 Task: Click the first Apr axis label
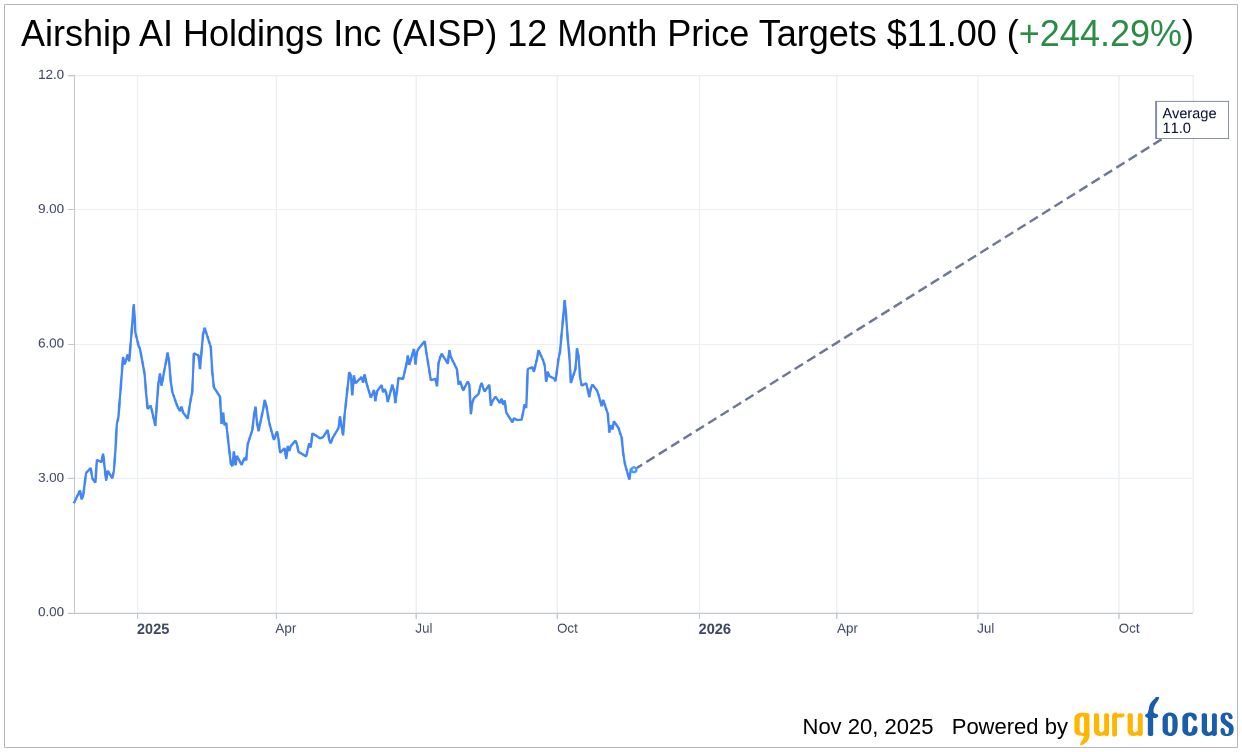point(286,629)
